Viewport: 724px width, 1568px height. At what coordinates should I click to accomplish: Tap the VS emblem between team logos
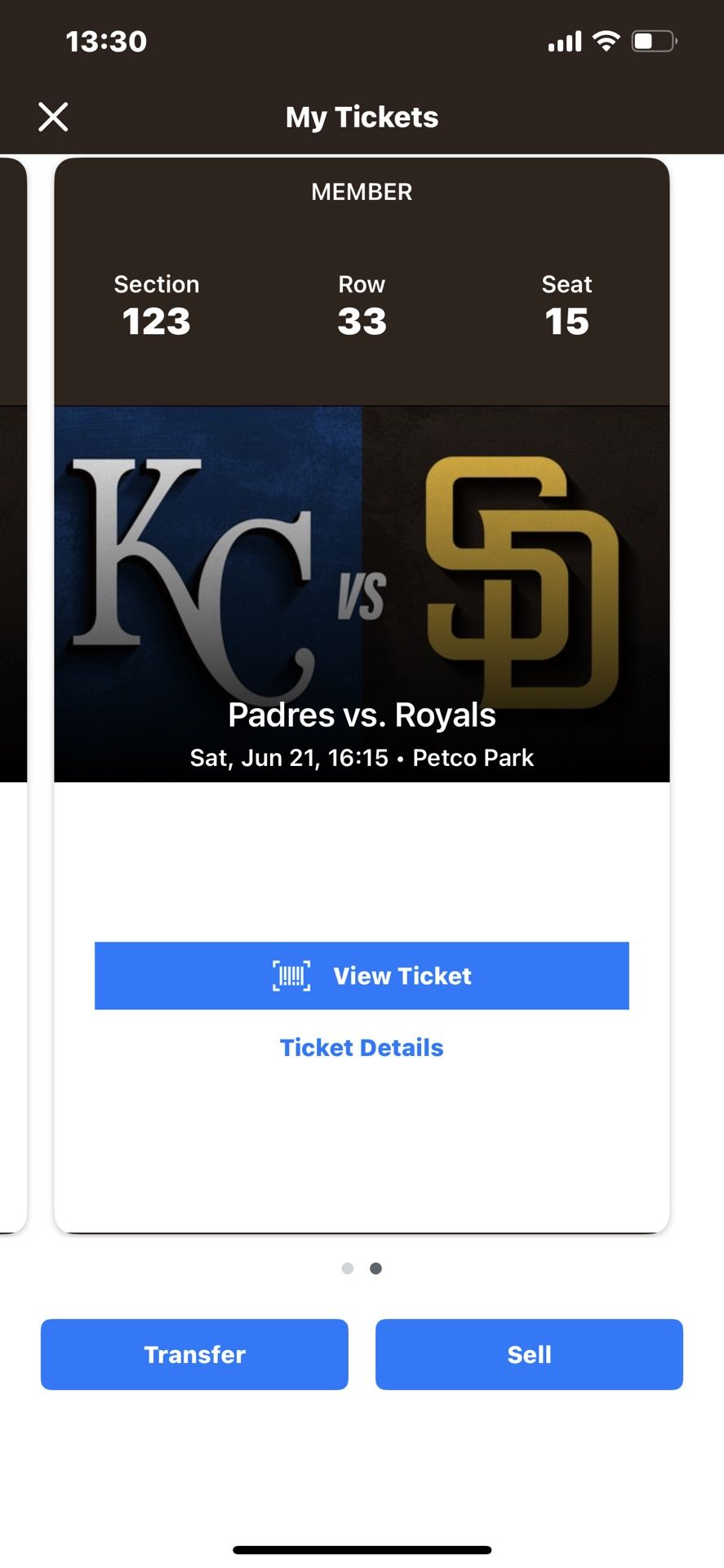(362, 595)
